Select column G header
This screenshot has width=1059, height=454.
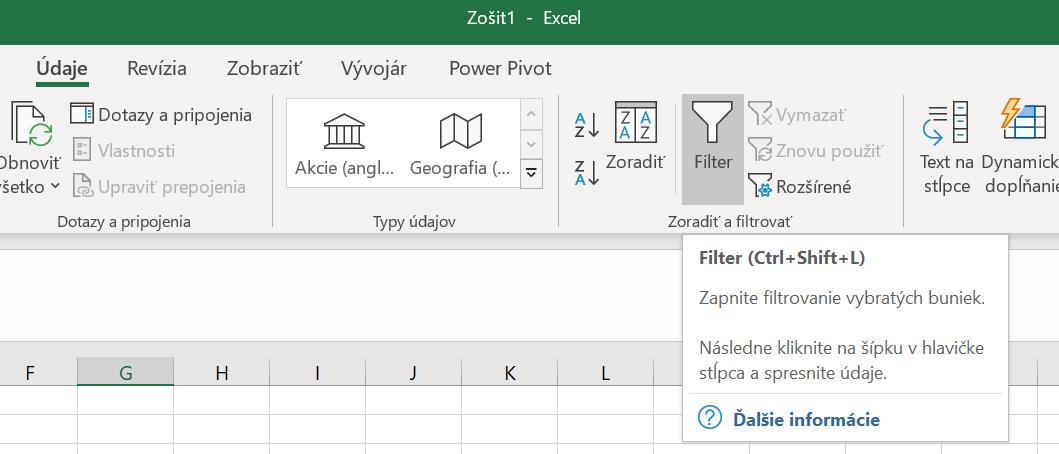point(126,372)
